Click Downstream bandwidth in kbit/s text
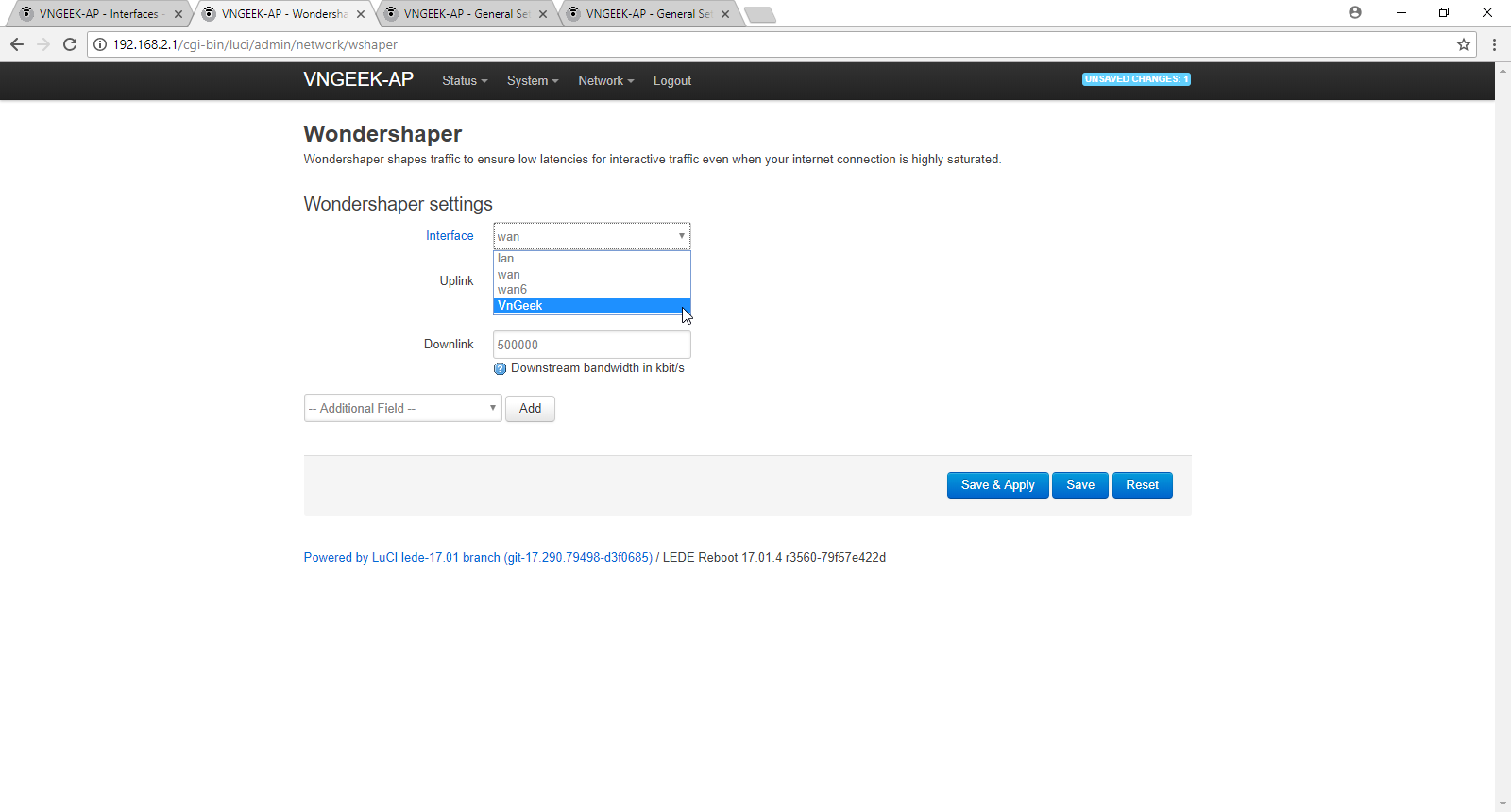Viewport: 1511px width, 812px height. [598, 368]
